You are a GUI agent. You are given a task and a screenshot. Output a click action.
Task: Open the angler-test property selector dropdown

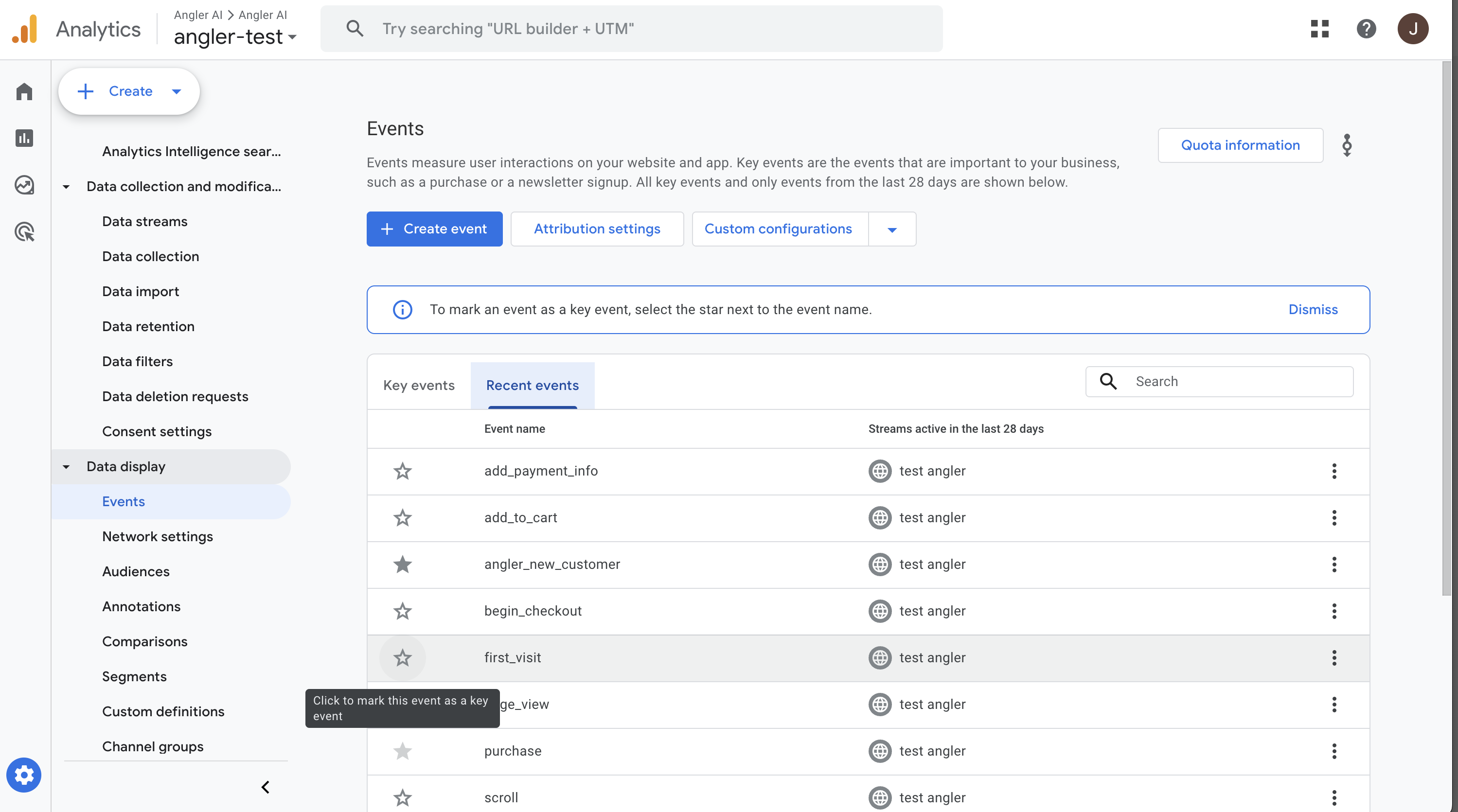[235, 37]
